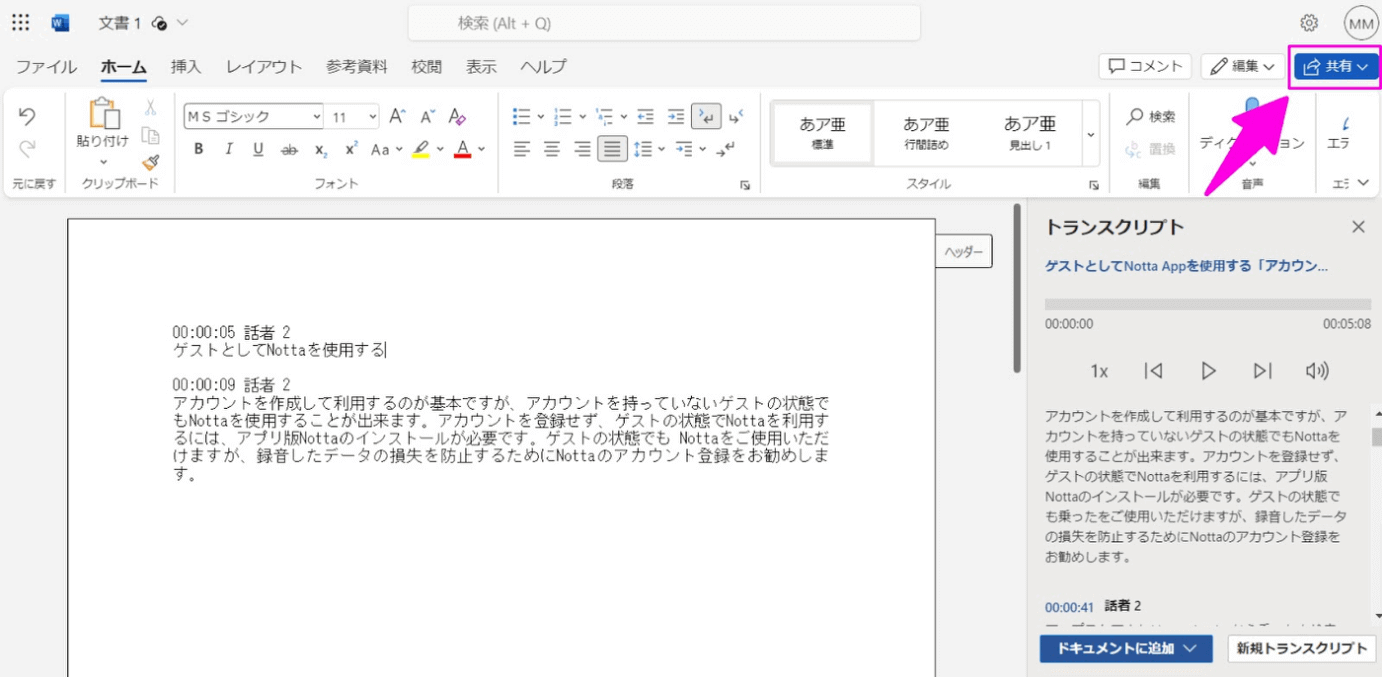
Task: Open the 編集 mode dropdown
Action: tap(1243, 66)
